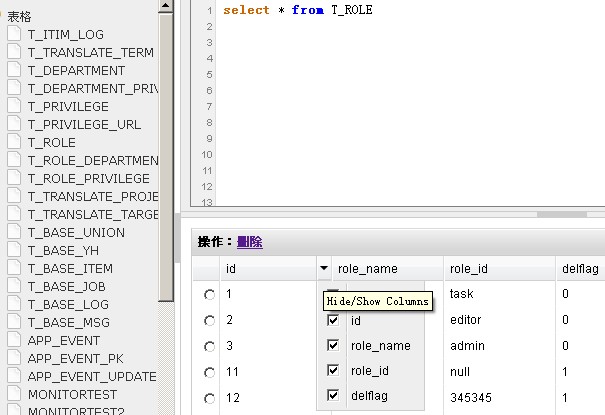Open the T_ROLE_PRIVILEGE table
The height and width of the screenshot is (415, 605).
[88, 178]
